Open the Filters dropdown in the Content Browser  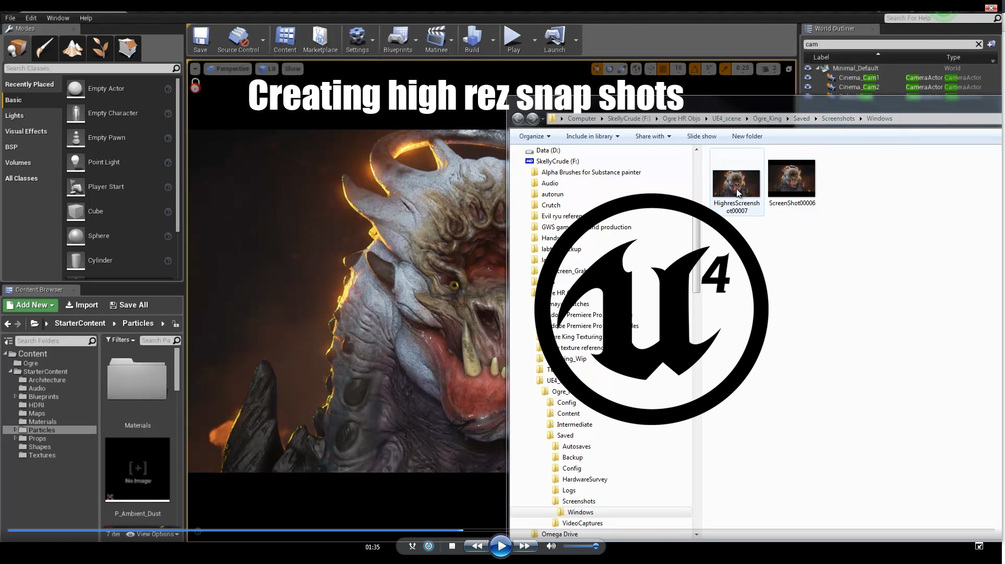120,340
